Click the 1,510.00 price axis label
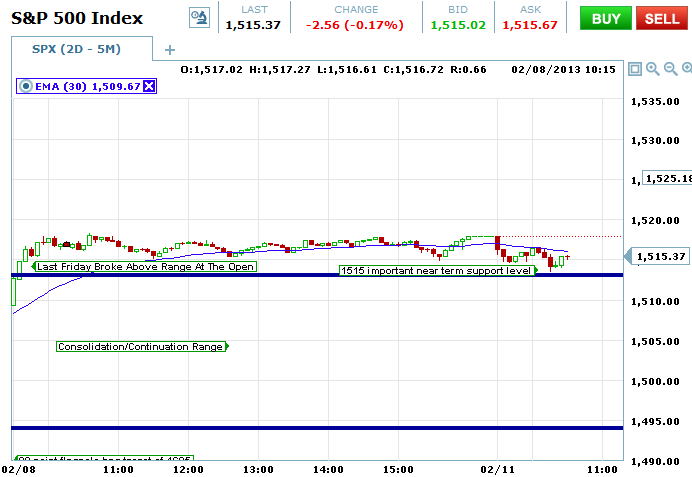Viewport: 692px width, 477px height. coord(655,302)
